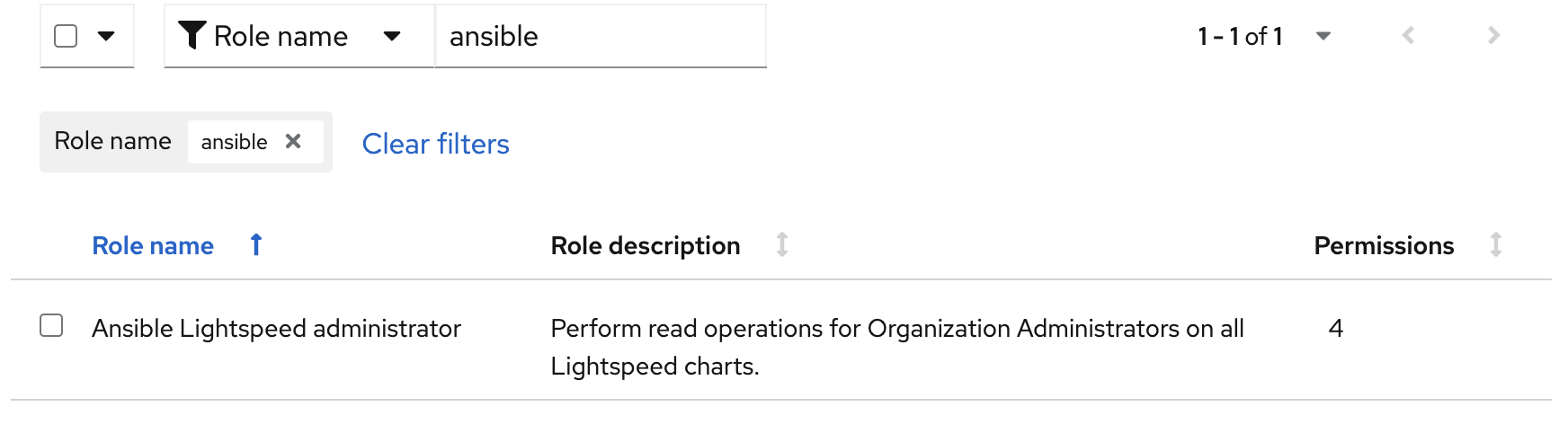
Task: Click the permissions count 4
Action: click(1336, 329)
